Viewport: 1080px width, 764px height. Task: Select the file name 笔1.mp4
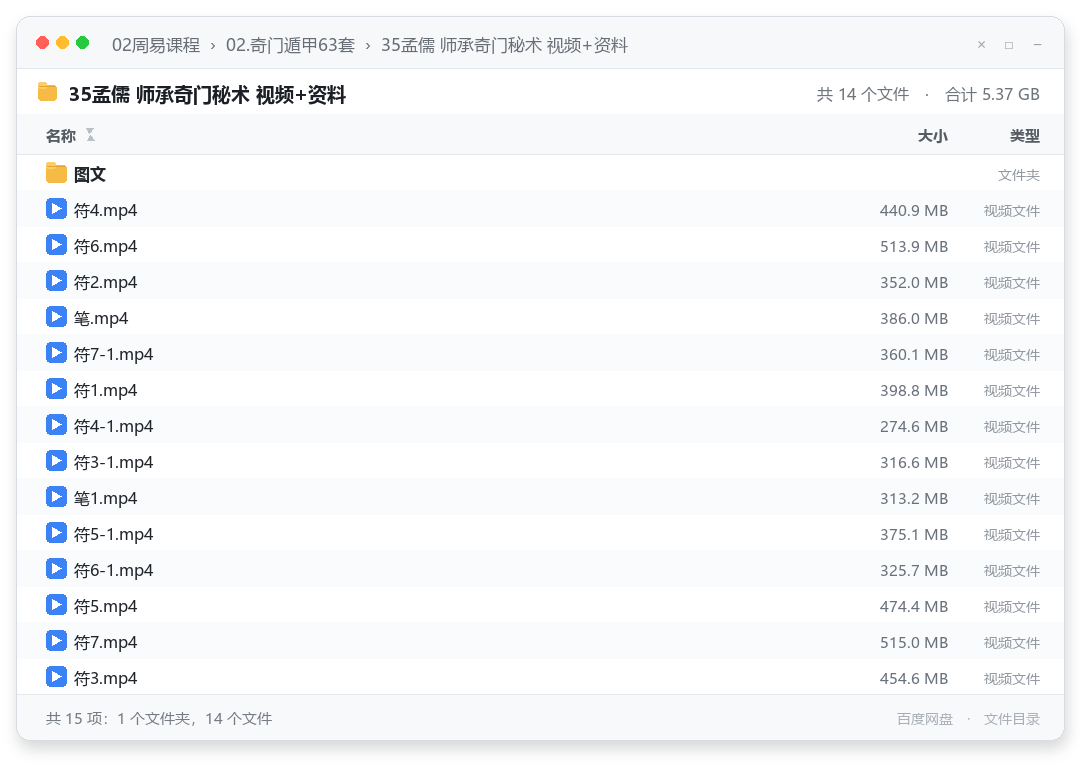(x=105, y=498)
